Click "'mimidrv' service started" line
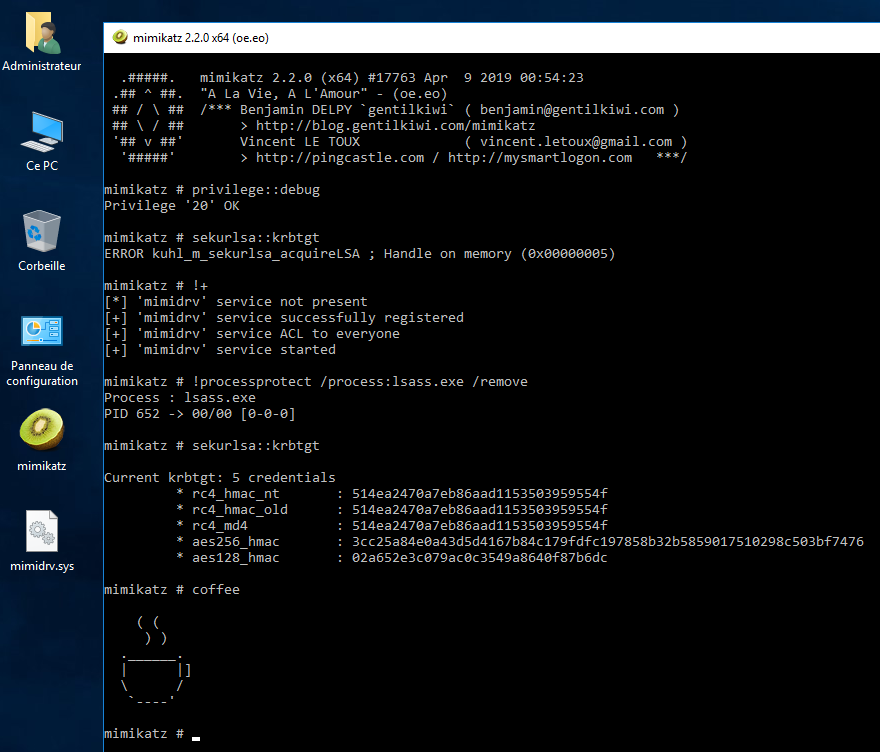 (220, 350)
